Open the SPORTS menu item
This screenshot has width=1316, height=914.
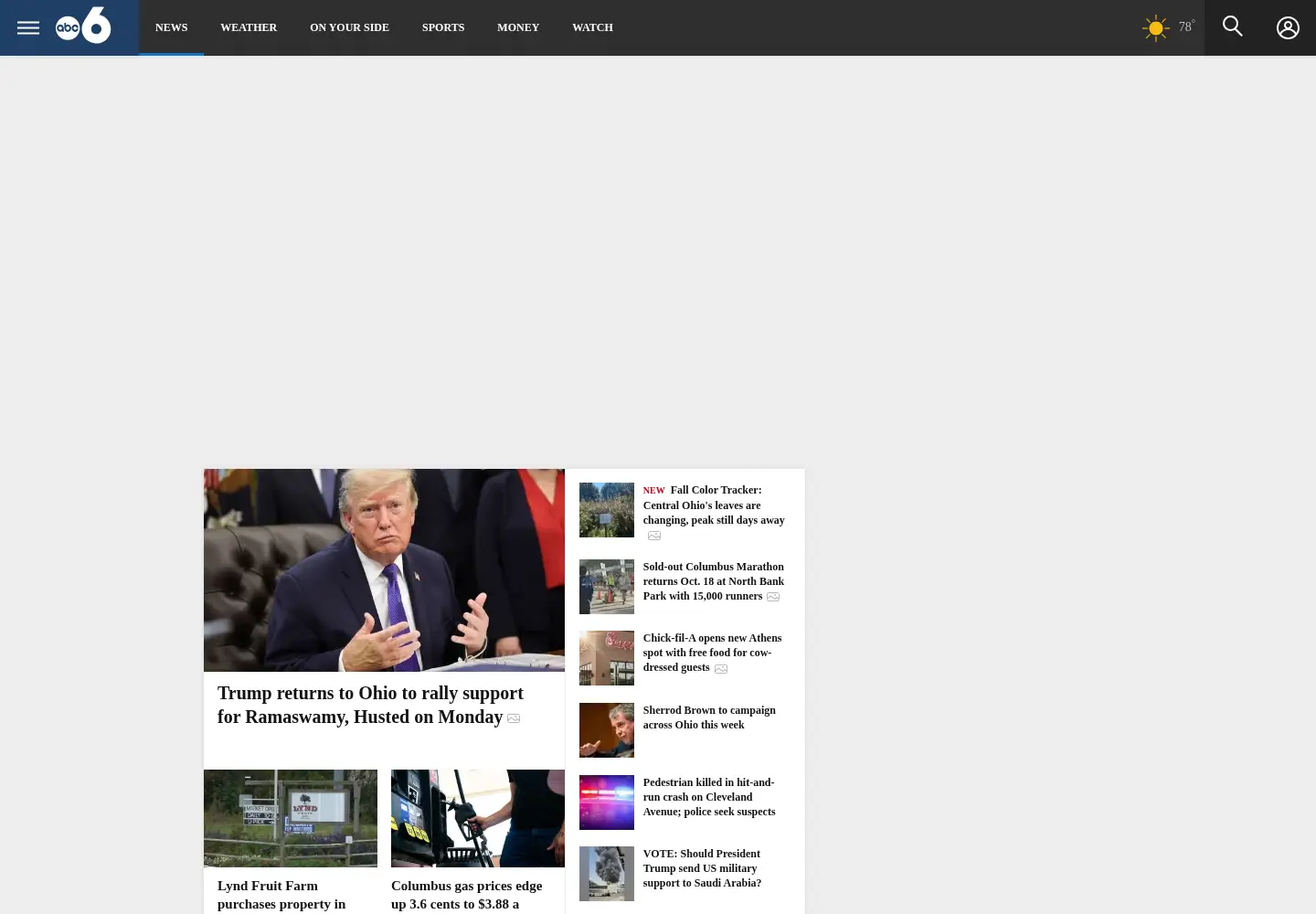pos(443,27)
